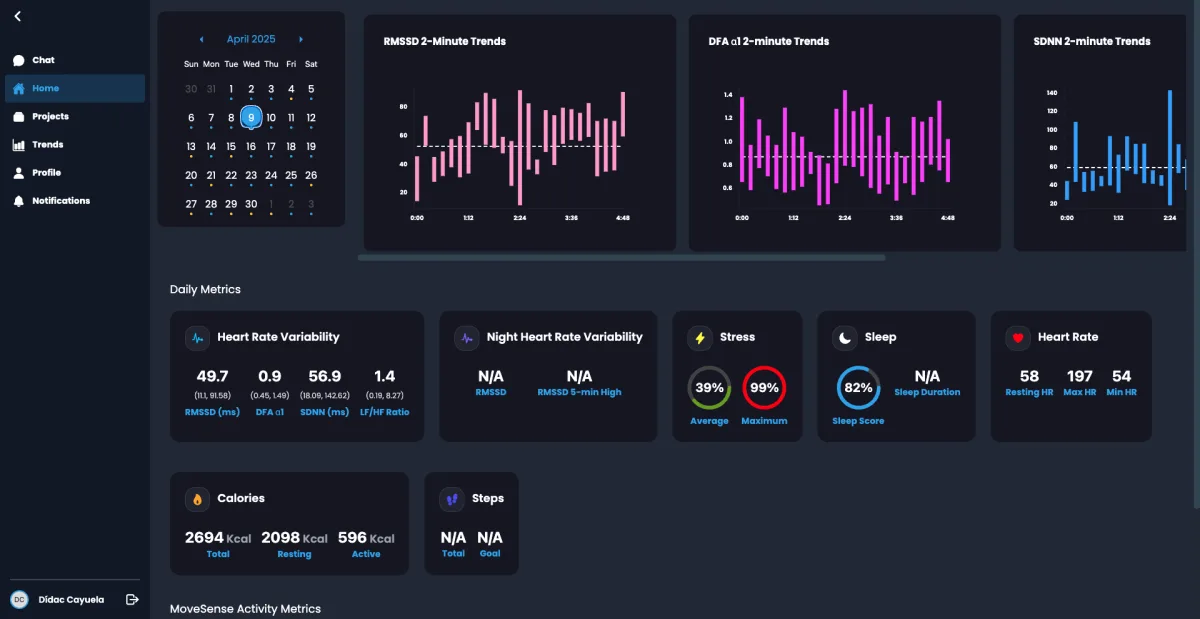Click the logout icon beside Didac Cayuela
This screenshot has height=619, width=1200.
click(132, 599)
